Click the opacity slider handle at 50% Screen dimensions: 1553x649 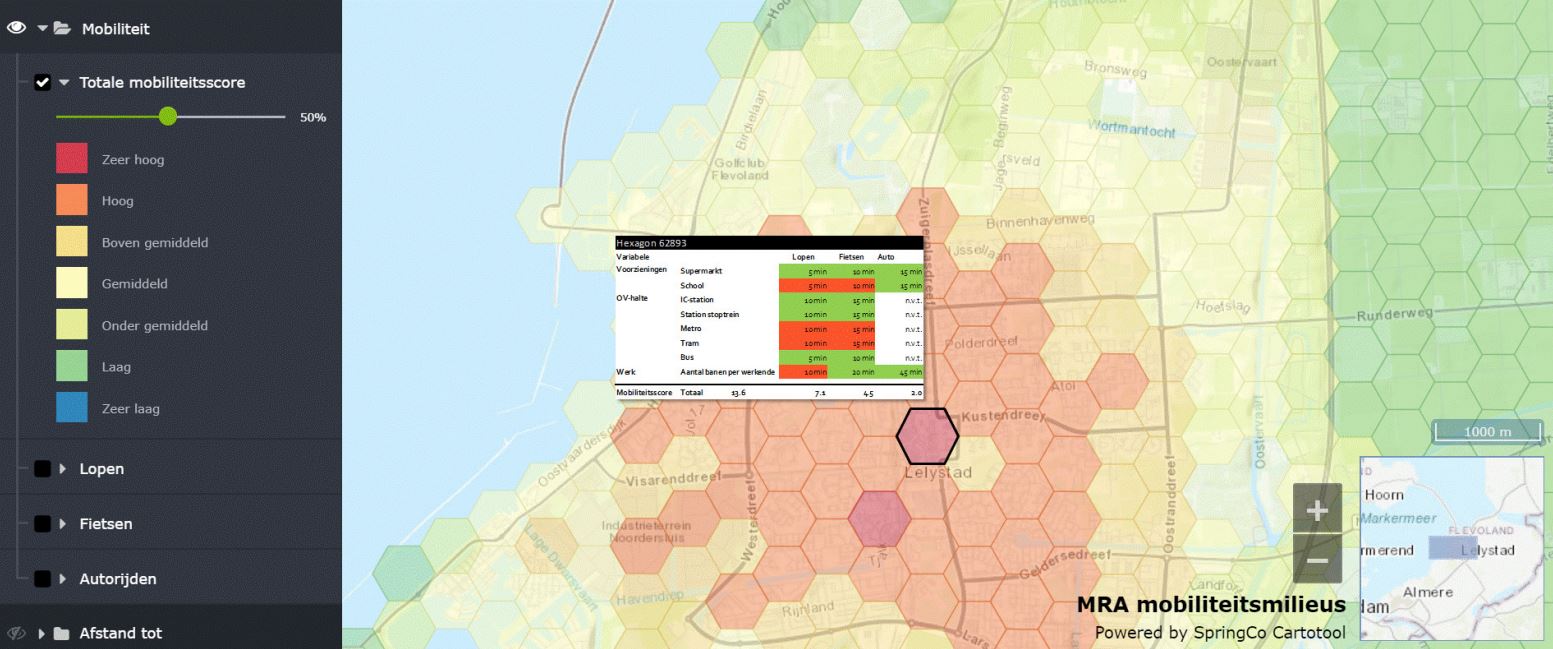coord(168,117)
